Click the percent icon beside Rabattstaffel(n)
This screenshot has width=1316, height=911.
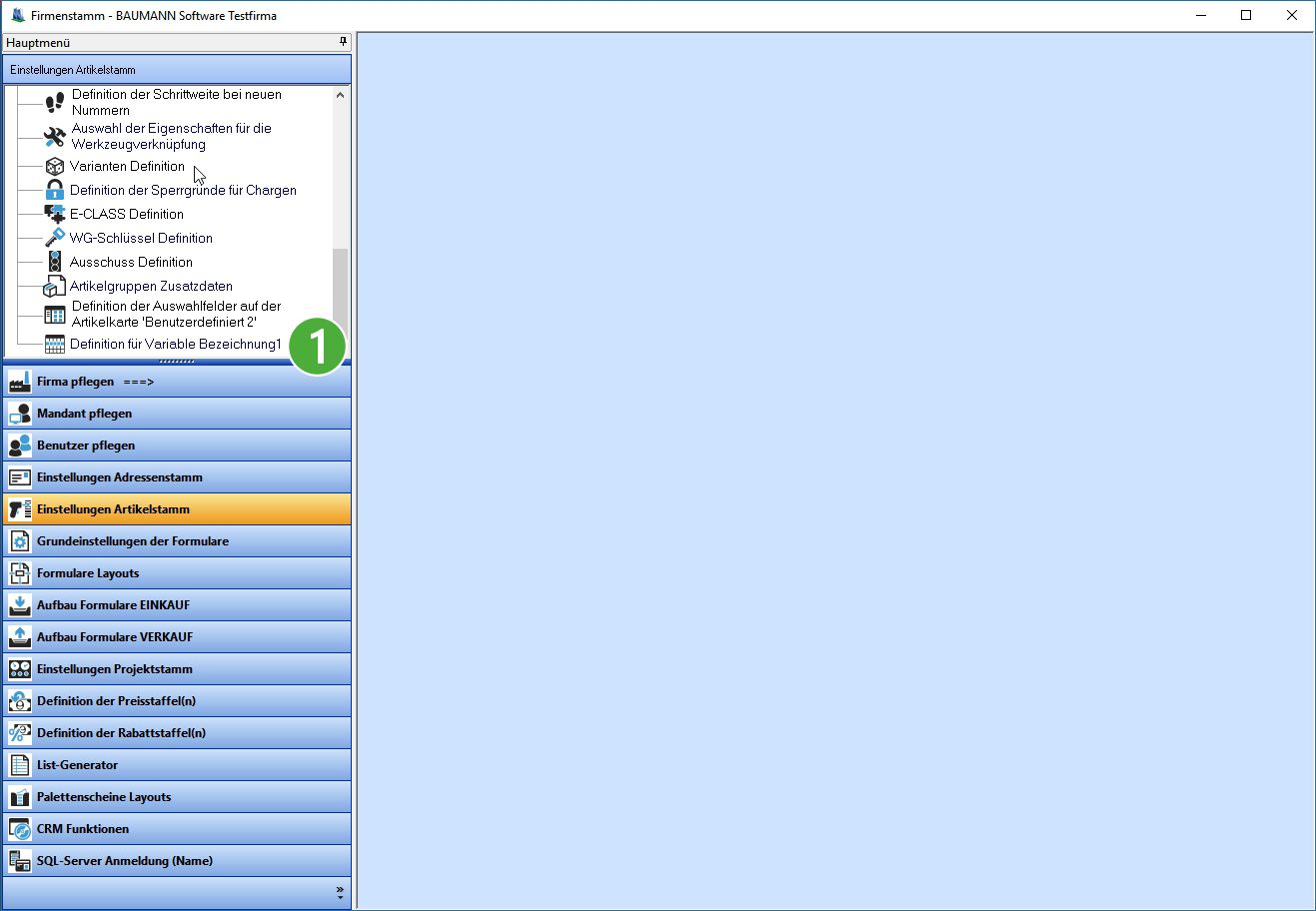coord(20,733)
